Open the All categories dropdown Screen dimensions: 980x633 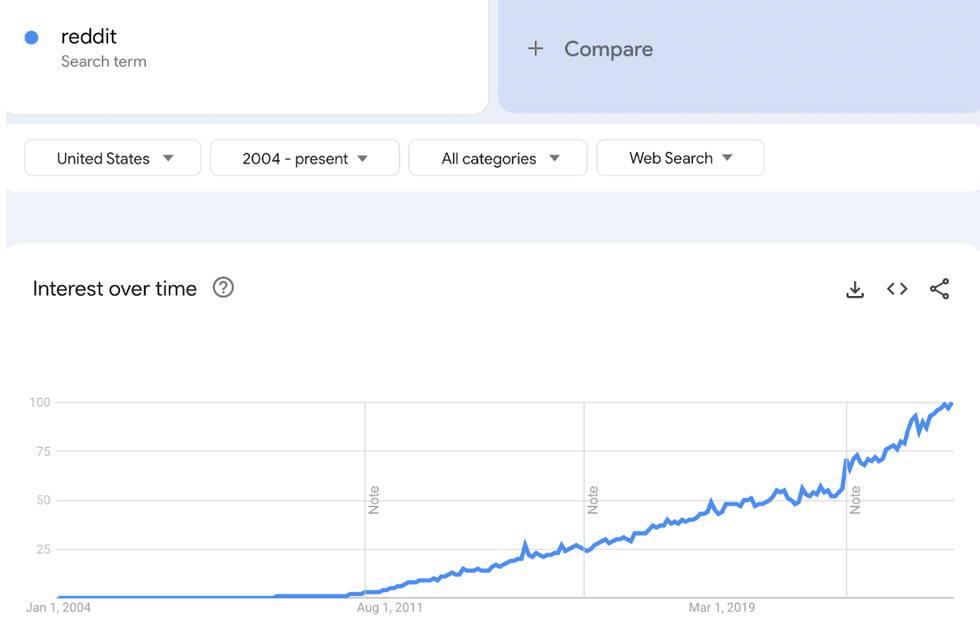point(497,157)
